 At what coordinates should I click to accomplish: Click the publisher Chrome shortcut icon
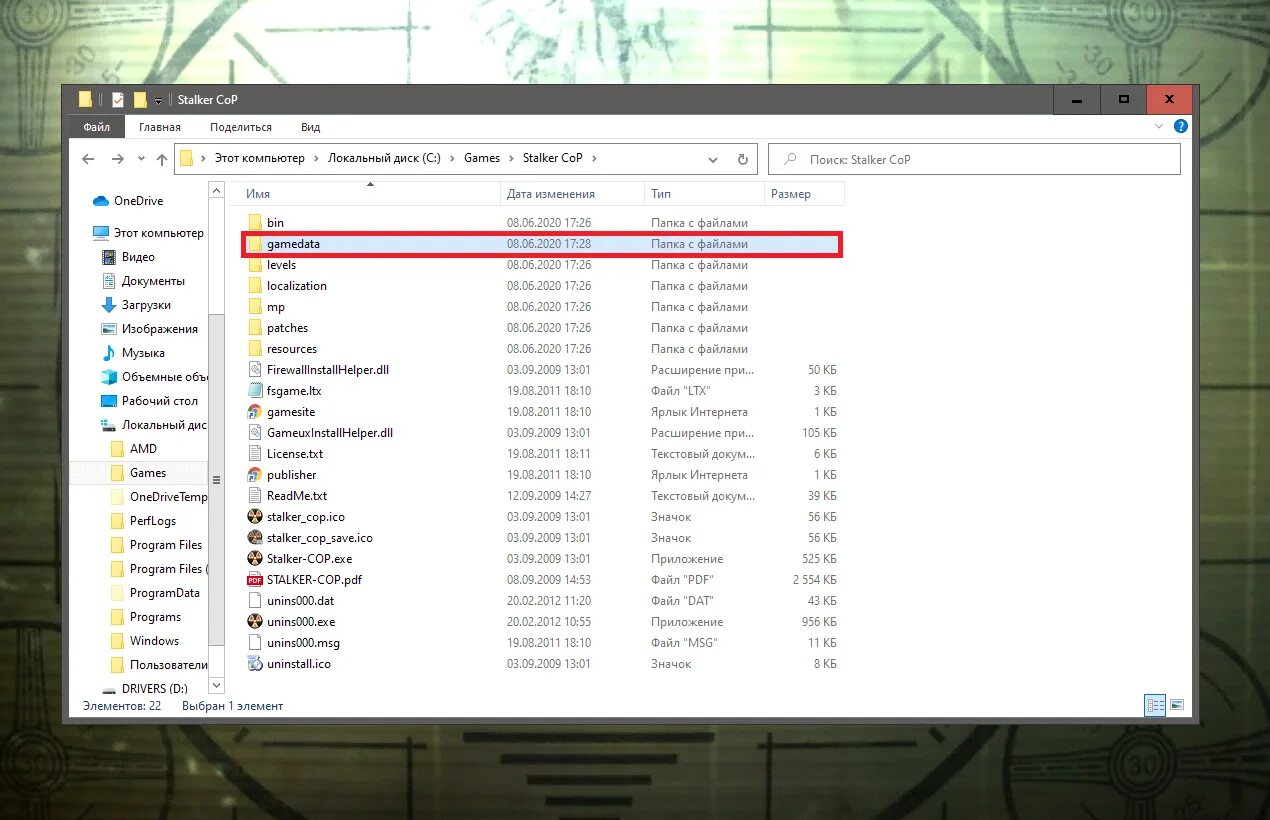point(254,475)
